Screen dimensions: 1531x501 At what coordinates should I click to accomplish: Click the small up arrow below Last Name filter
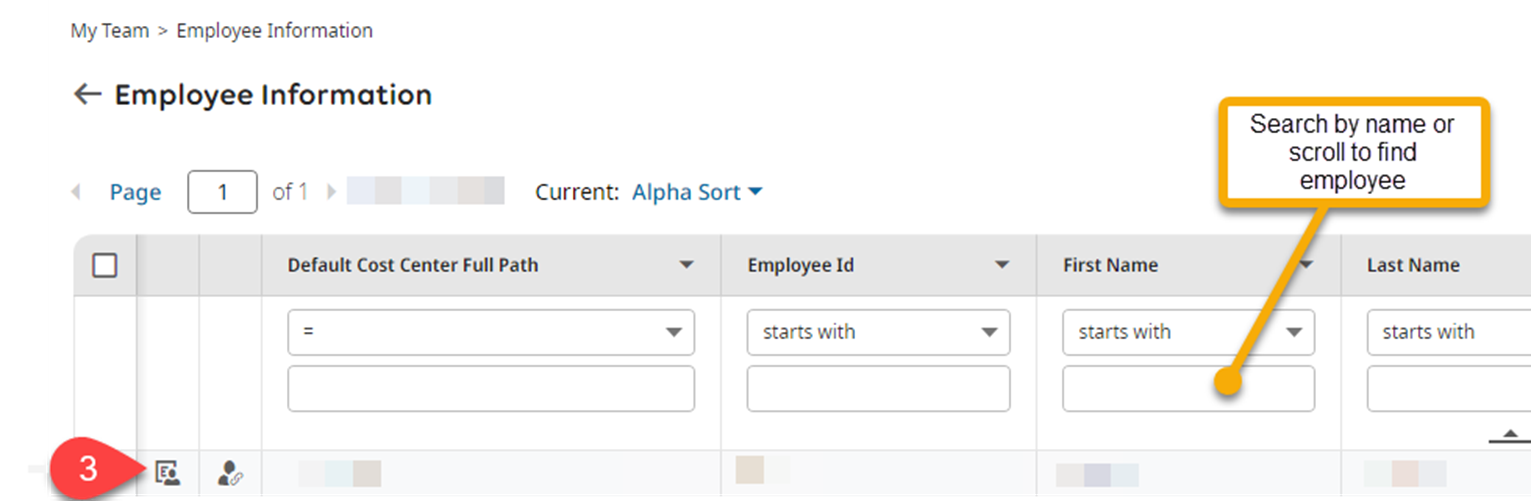(1510, 435)
